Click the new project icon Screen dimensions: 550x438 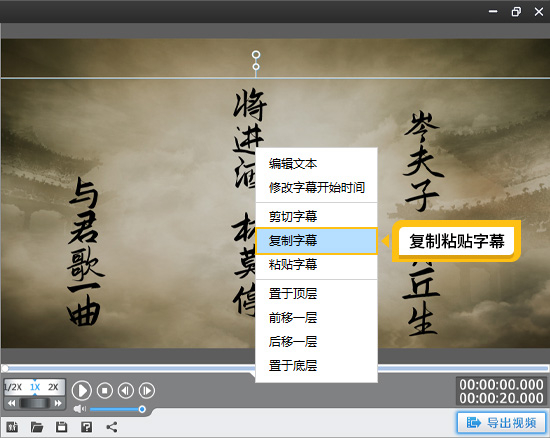click(x=12, y=427)
